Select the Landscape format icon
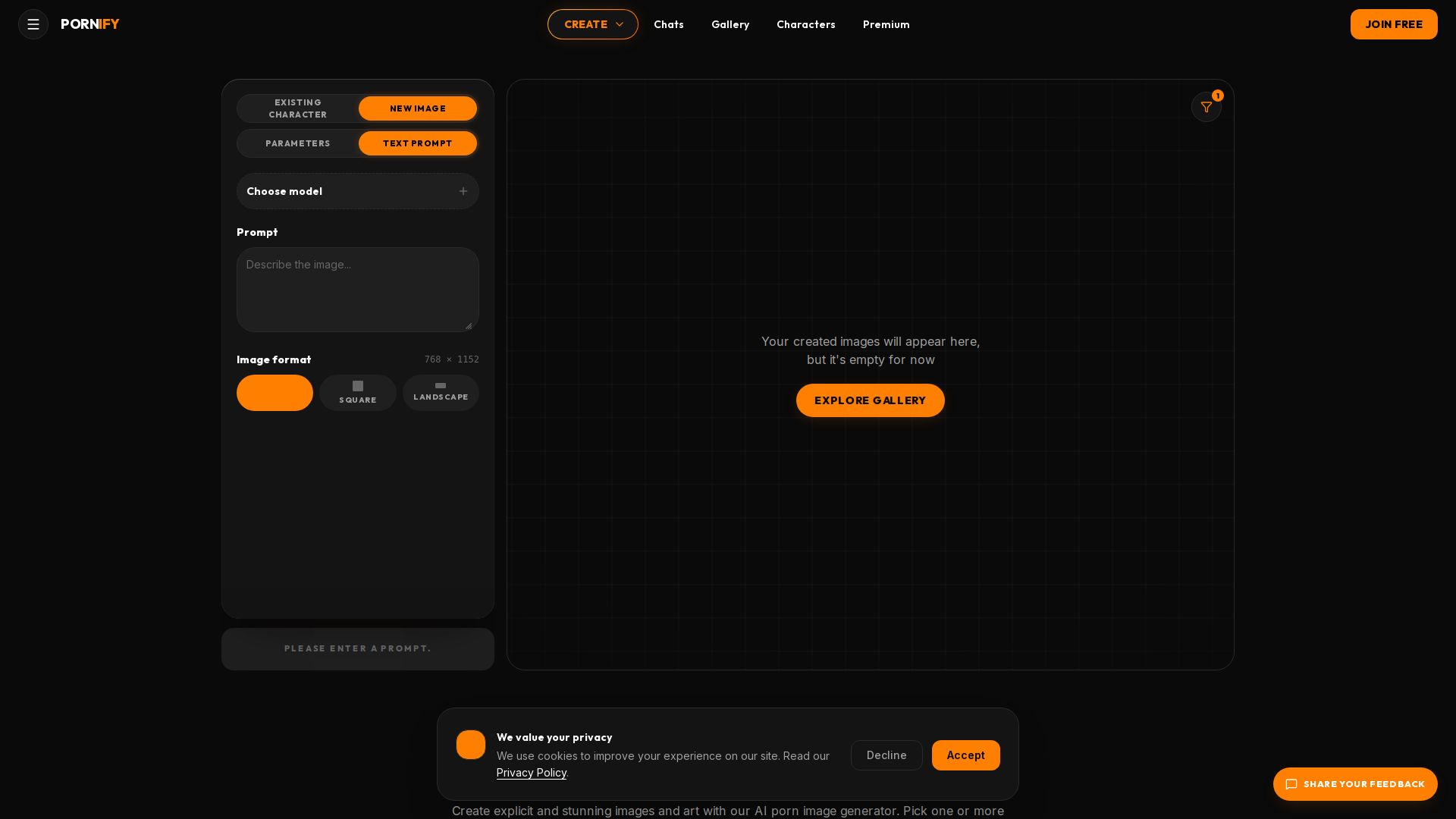1456x819 pixels. click(x=441, y=385)
